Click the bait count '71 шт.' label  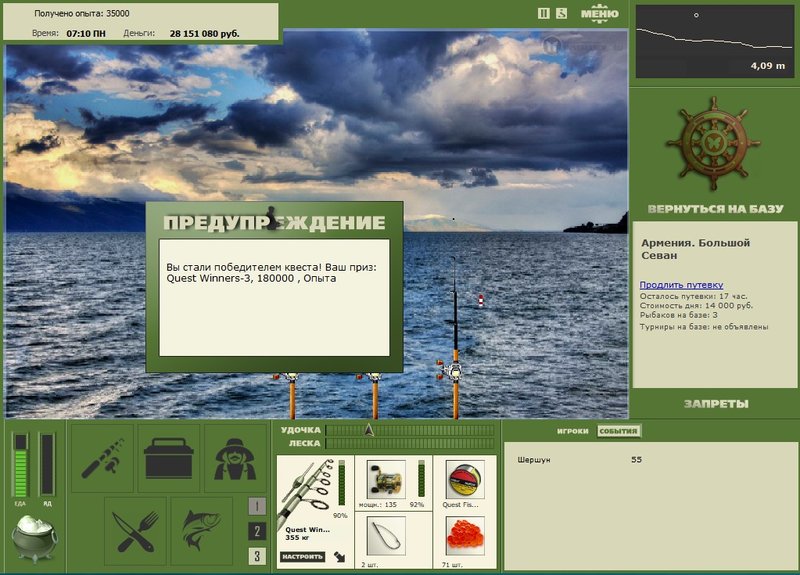(x=452, y=565)
